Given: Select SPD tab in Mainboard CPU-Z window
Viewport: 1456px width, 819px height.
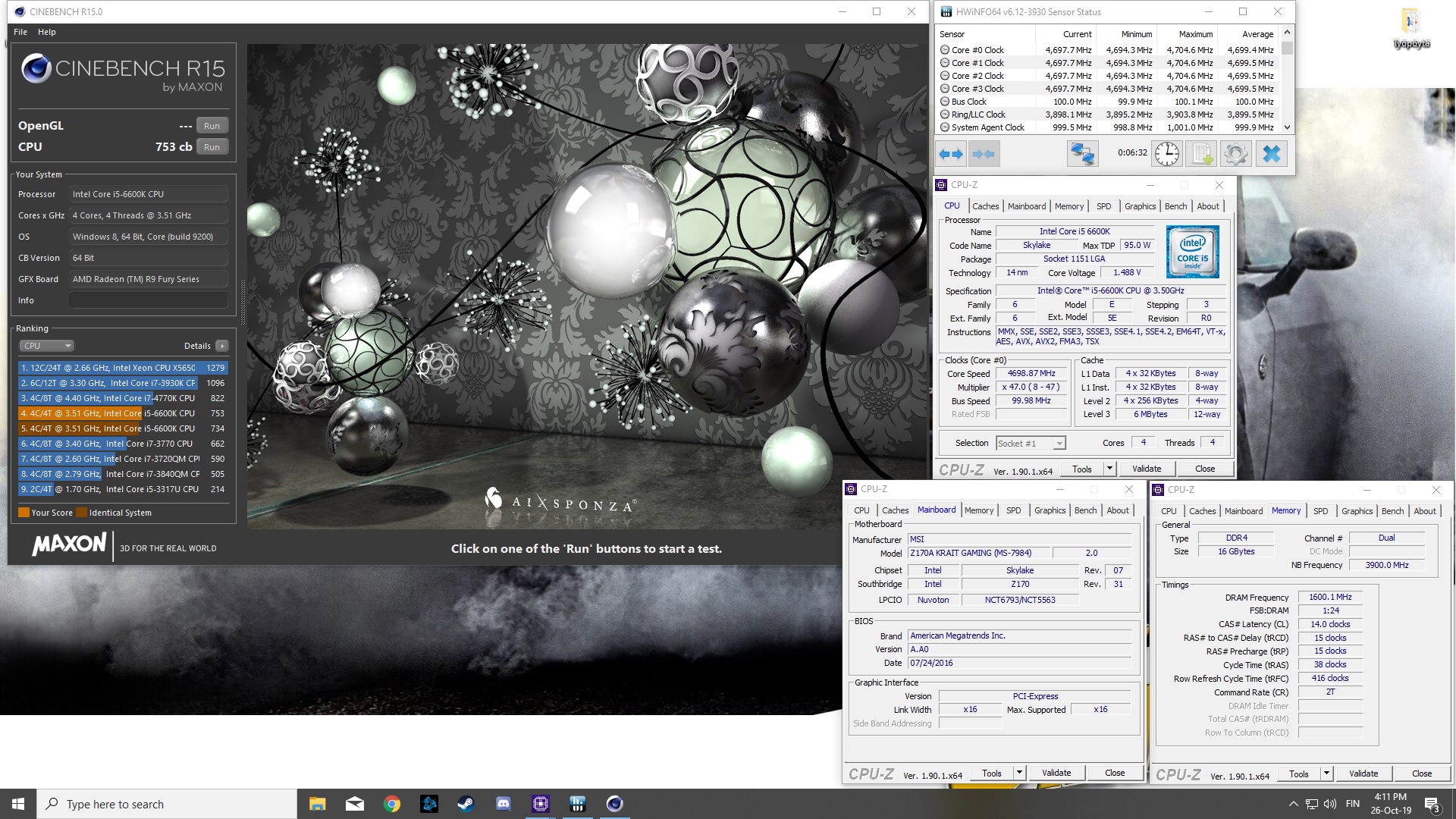Looking at the screenshot, I should pyautogui.click(x=1013, y=510).
